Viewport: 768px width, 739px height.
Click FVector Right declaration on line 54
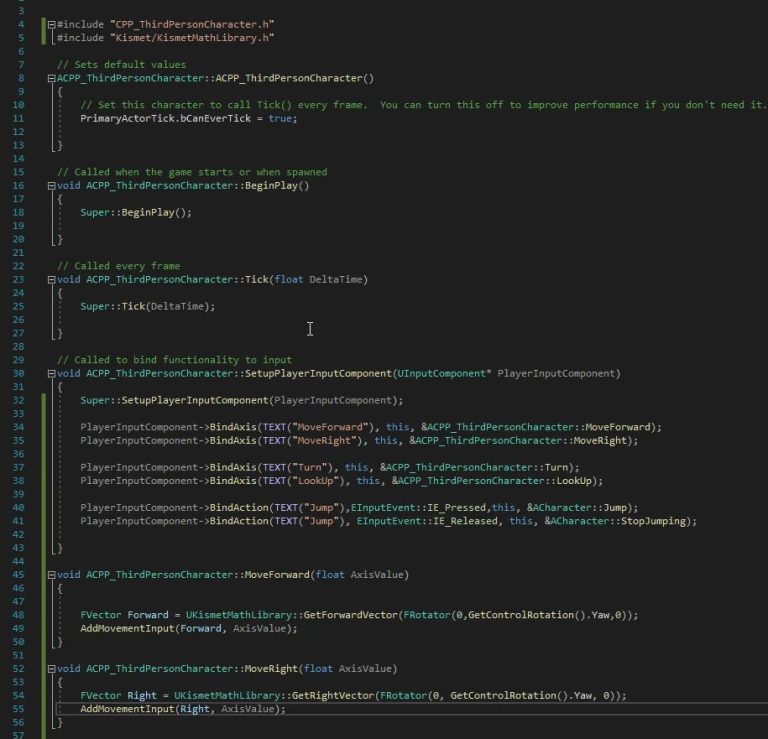118,696
